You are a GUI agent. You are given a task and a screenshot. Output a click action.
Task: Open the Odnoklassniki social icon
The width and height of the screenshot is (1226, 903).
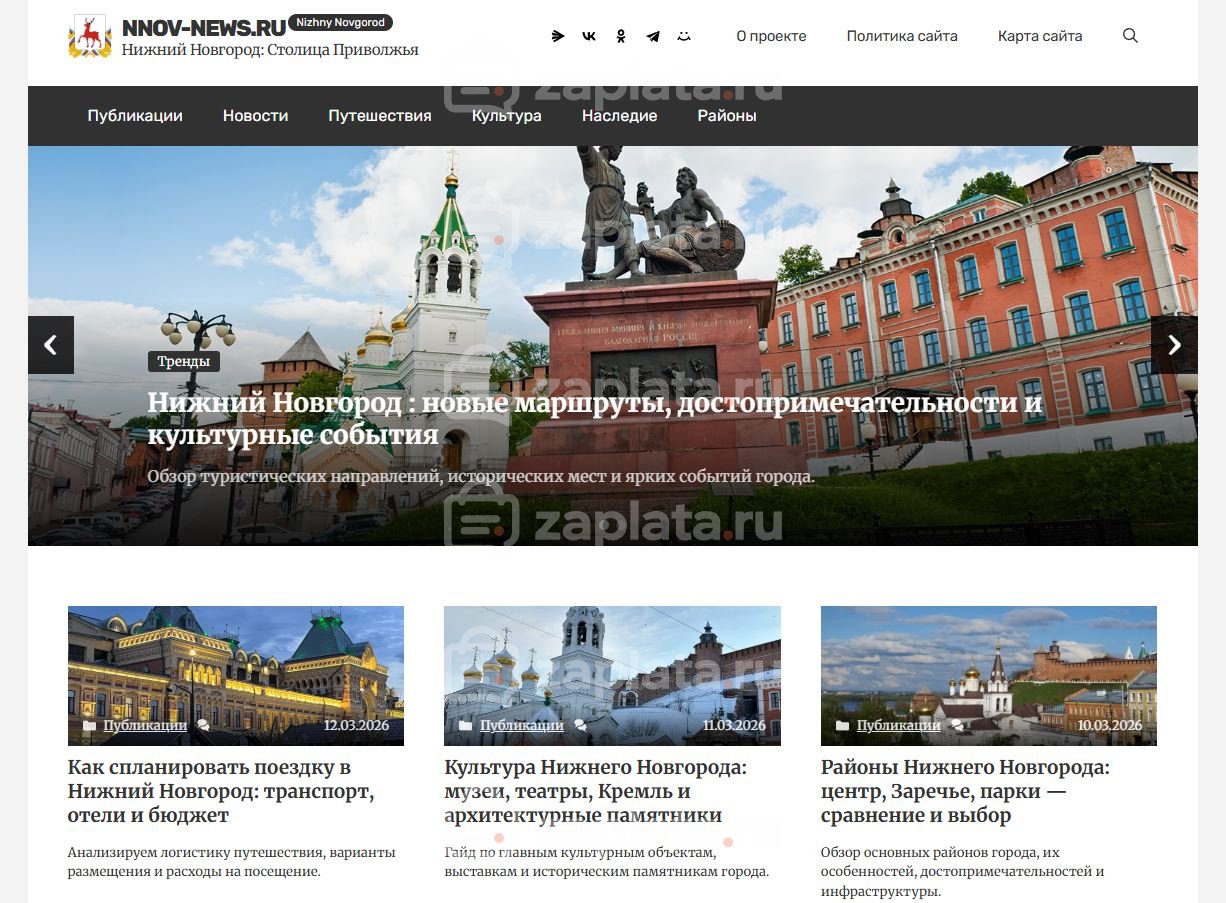pos(621,36)
